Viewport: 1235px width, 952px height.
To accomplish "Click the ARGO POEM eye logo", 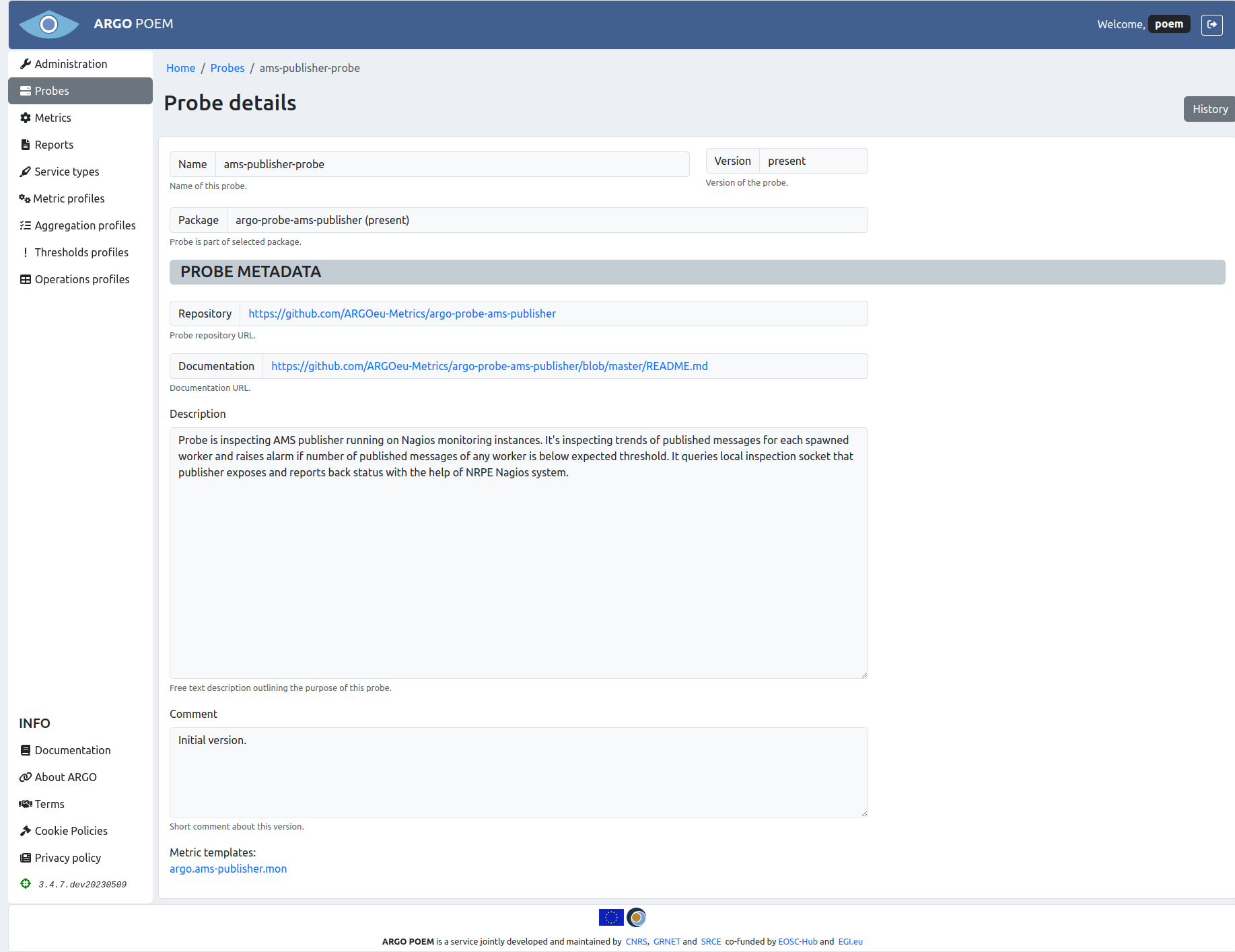I will (x=49, y=24).
